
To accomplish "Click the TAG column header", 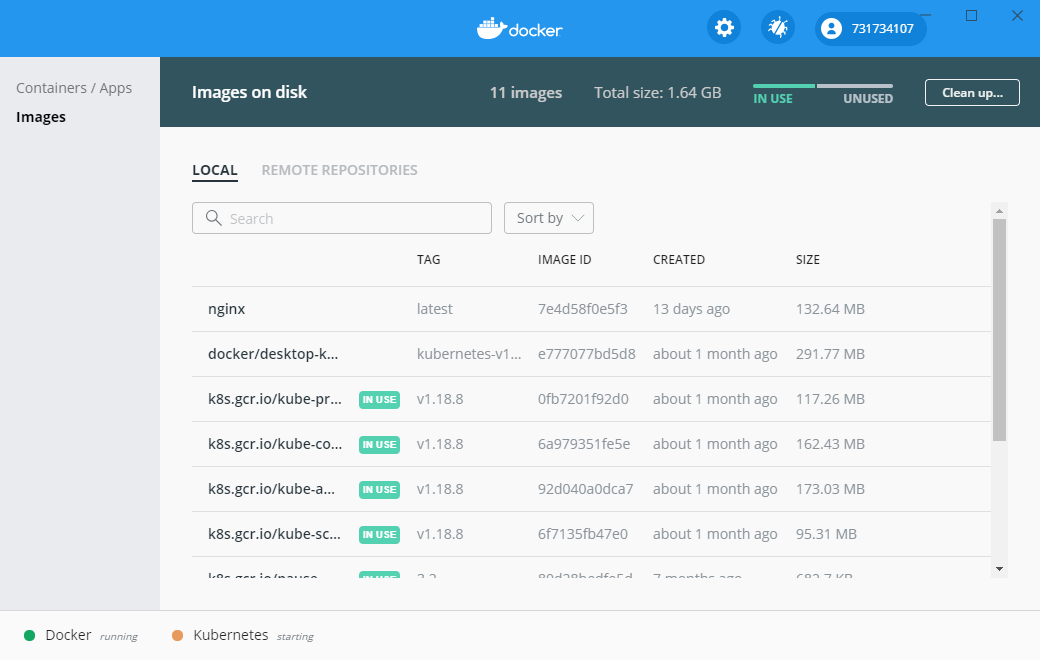I will click(x=428, y=260).
